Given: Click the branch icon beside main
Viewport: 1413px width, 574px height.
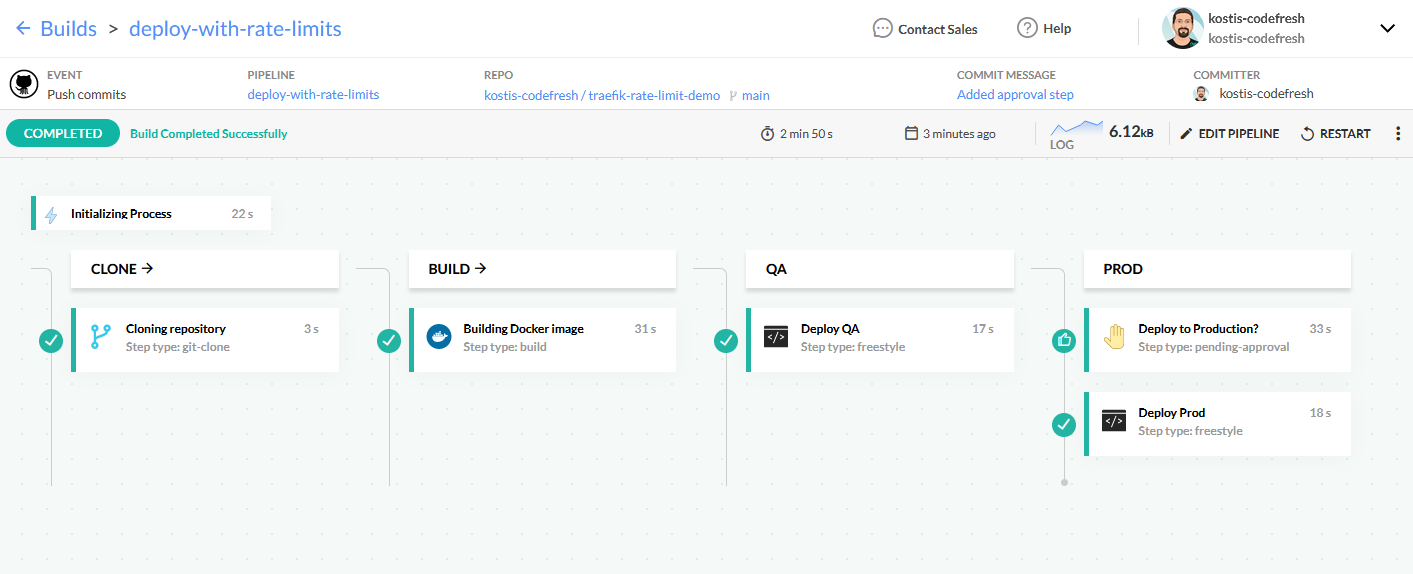Looking at the screenshot, I should [x=733, y=96].
